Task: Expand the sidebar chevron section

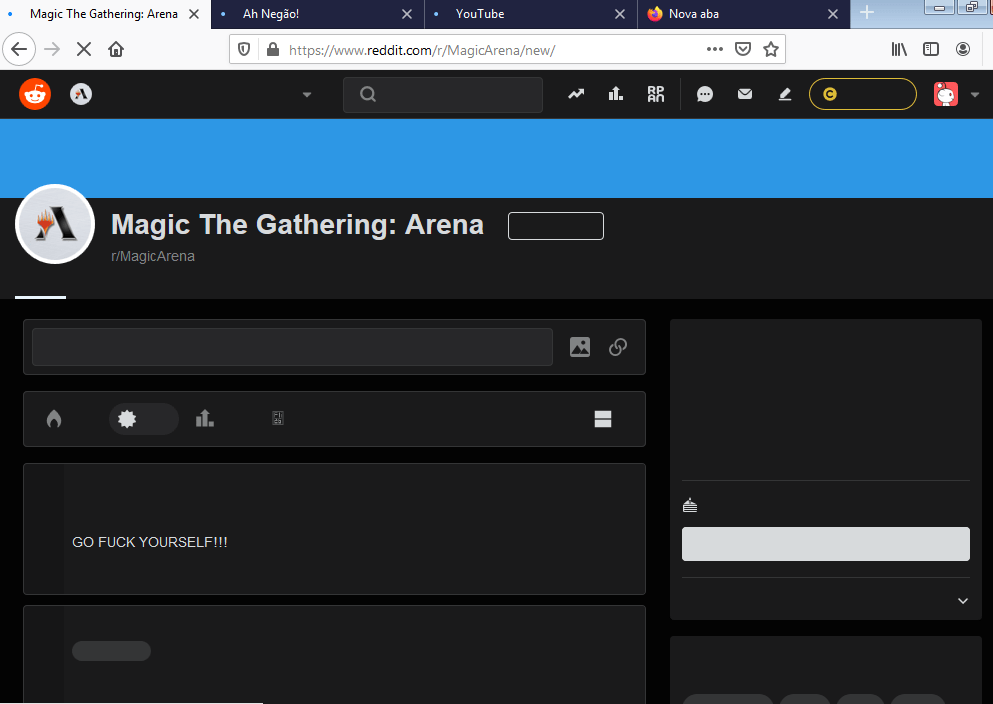Action: (963, 601)
